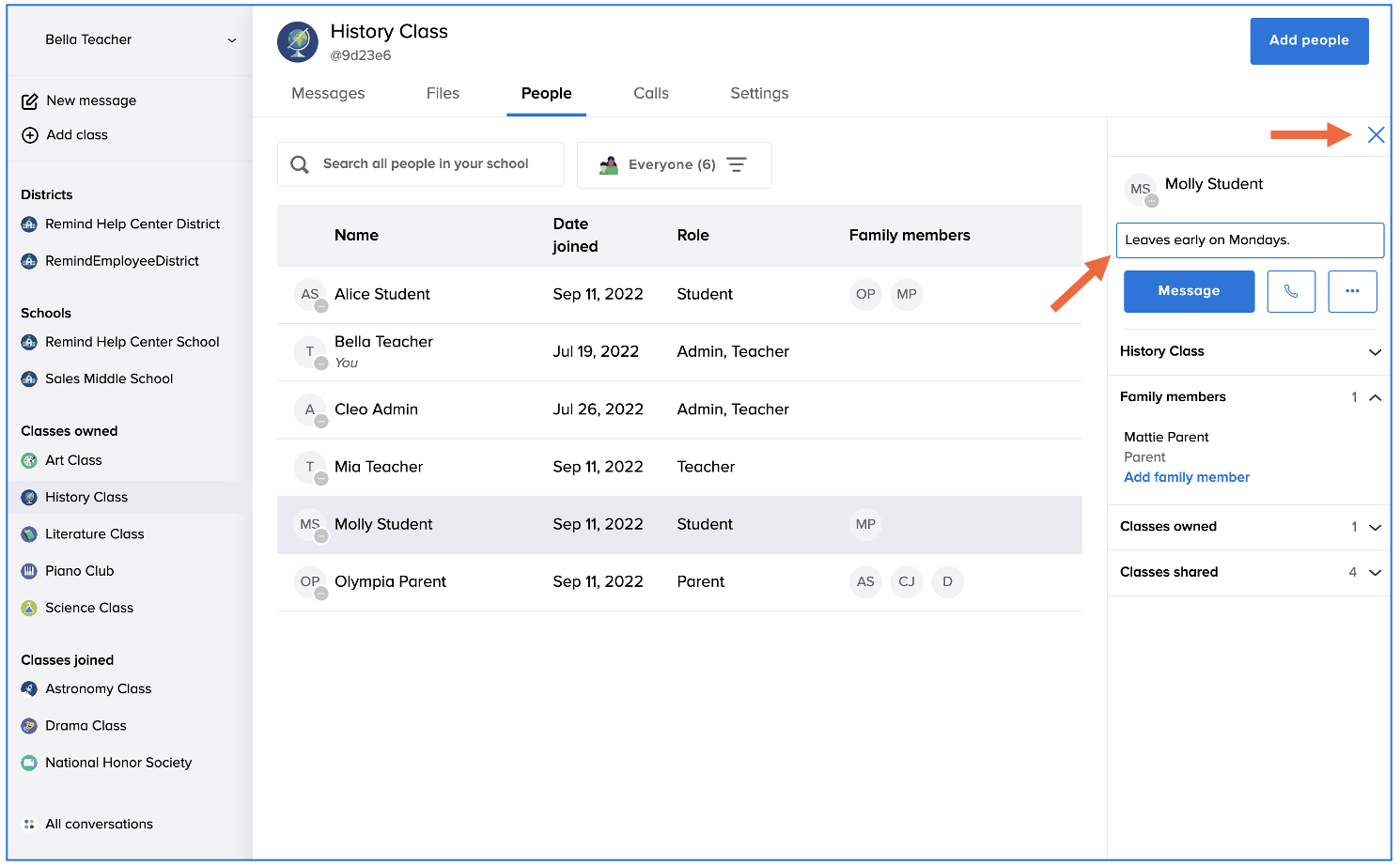1400x865 pixels.
Task: Close Molly Student's profile panel
Action: point(1376,135)
